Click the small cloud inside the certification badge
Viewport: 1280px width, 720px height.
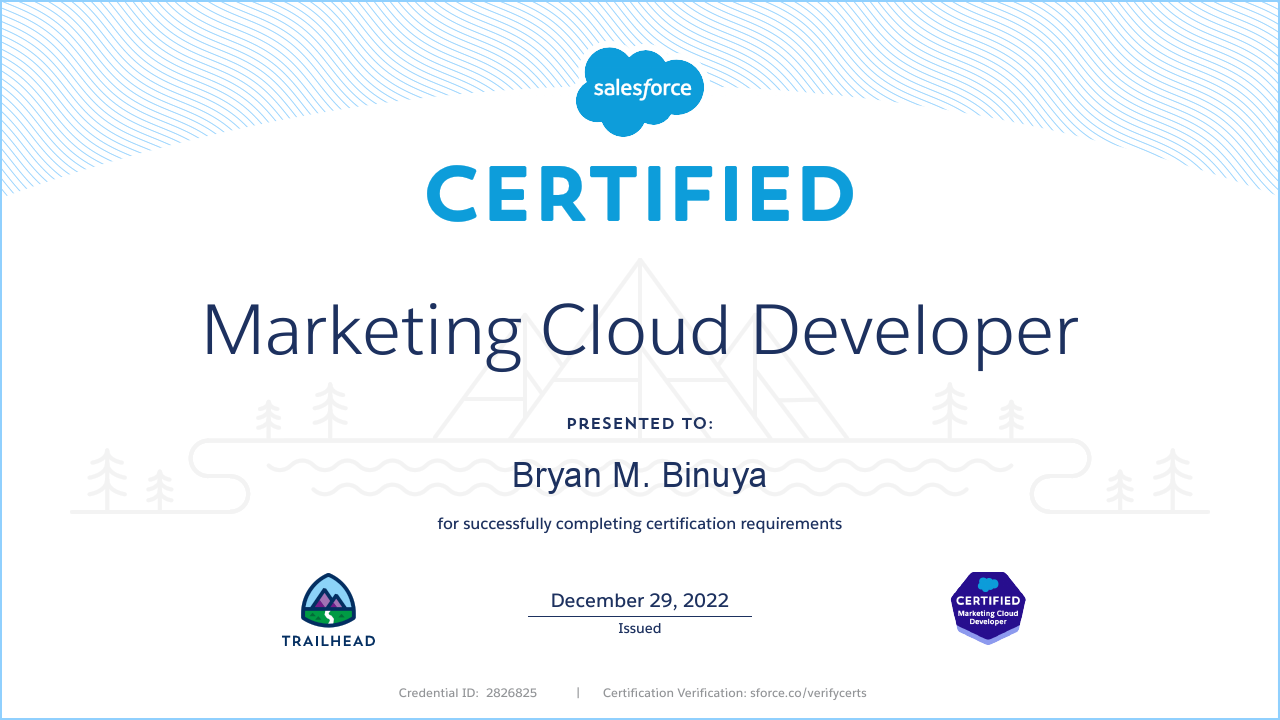(x=987, y=585)
